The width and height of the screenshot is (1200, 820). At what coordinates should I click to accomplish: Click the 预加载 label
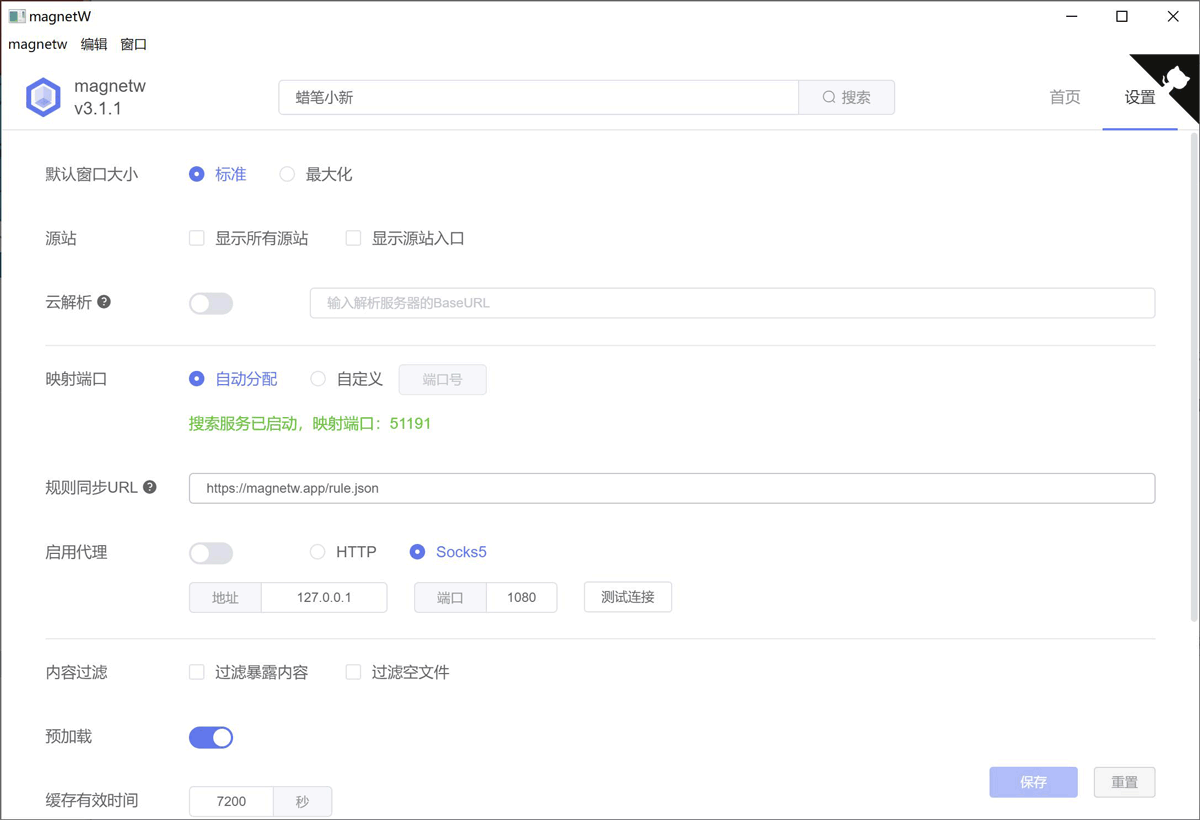(69, 736)
